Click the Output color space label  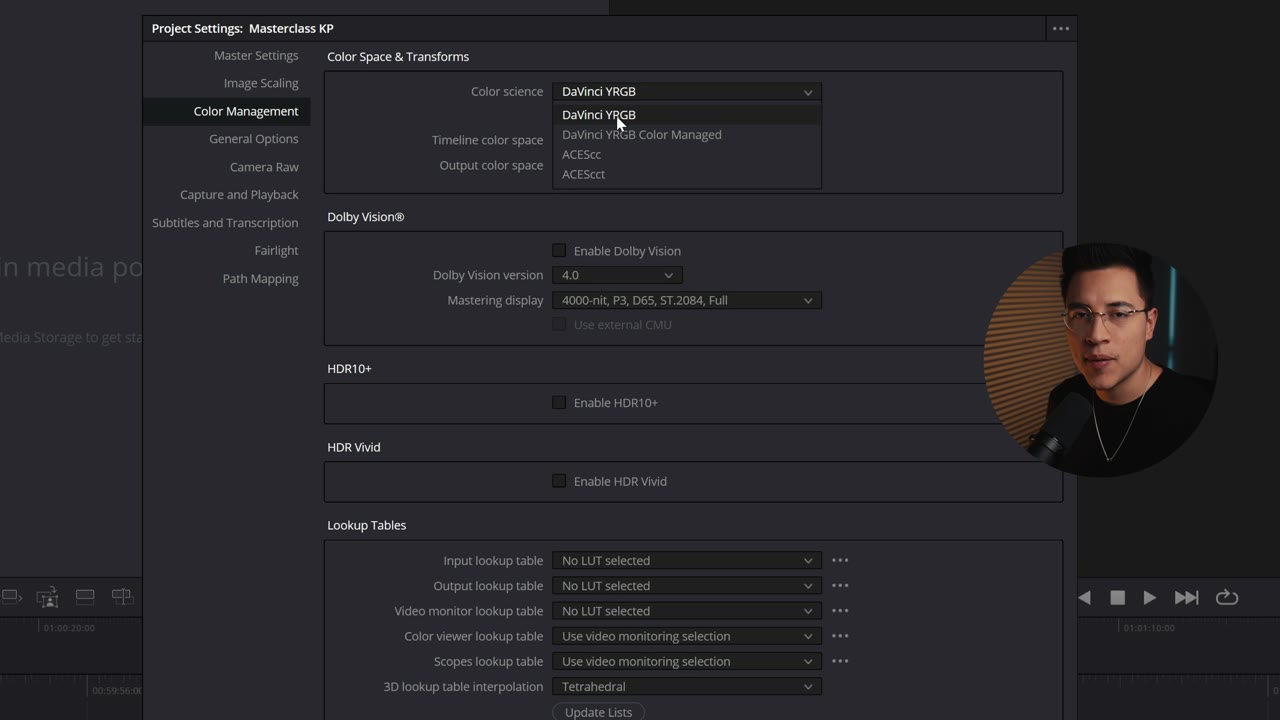click(x=491, y=166)
